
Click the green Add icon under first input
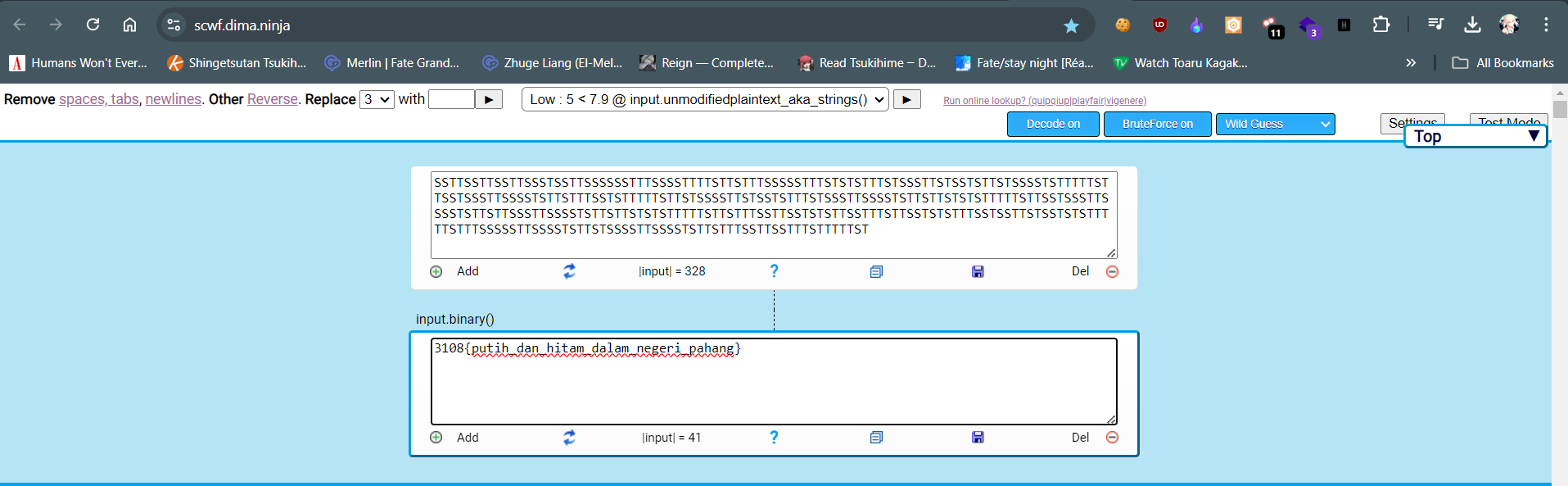436,271
